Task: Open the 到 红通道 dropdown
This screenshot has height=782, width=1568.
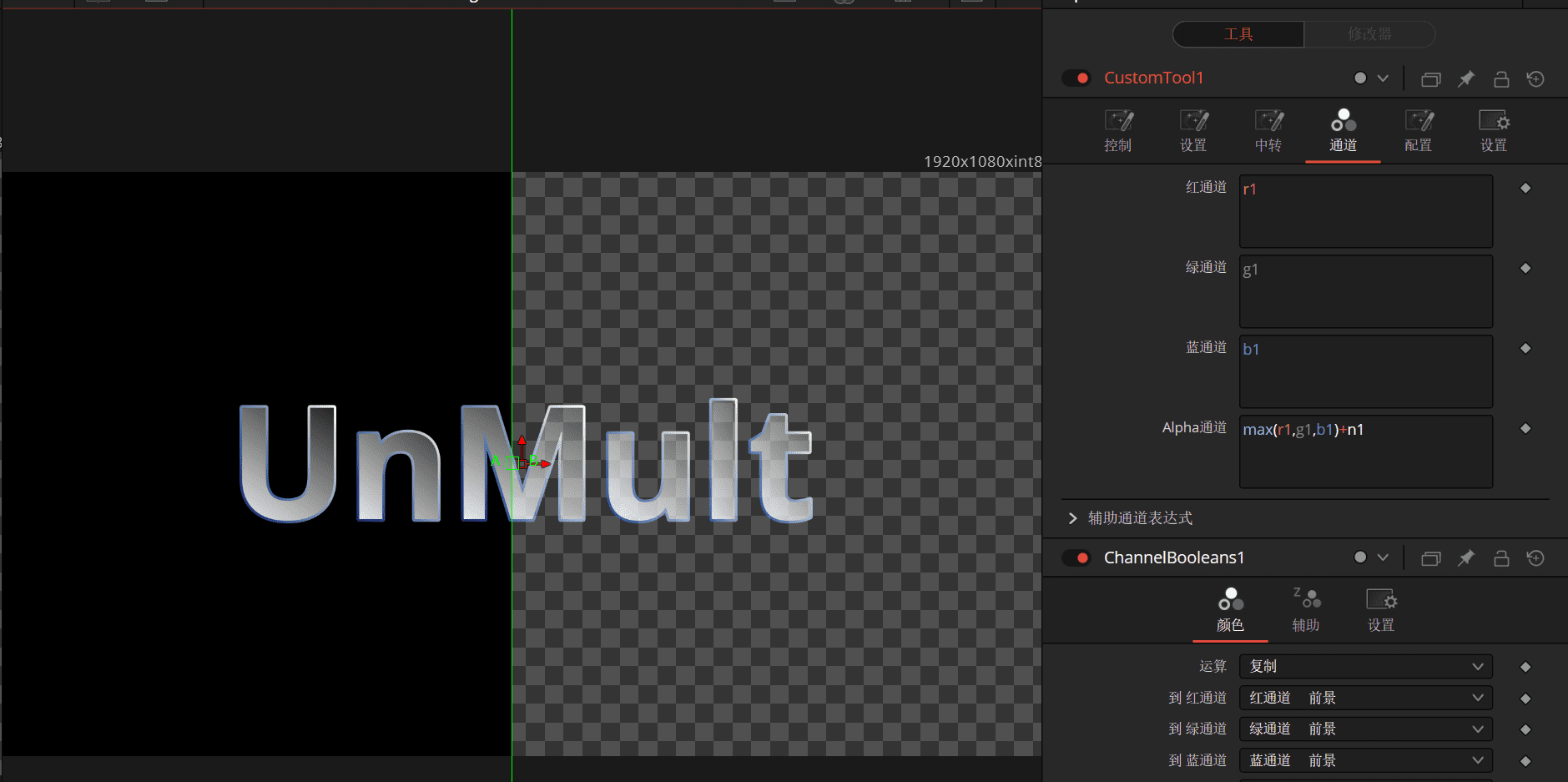Action: tap(1365, 698)
